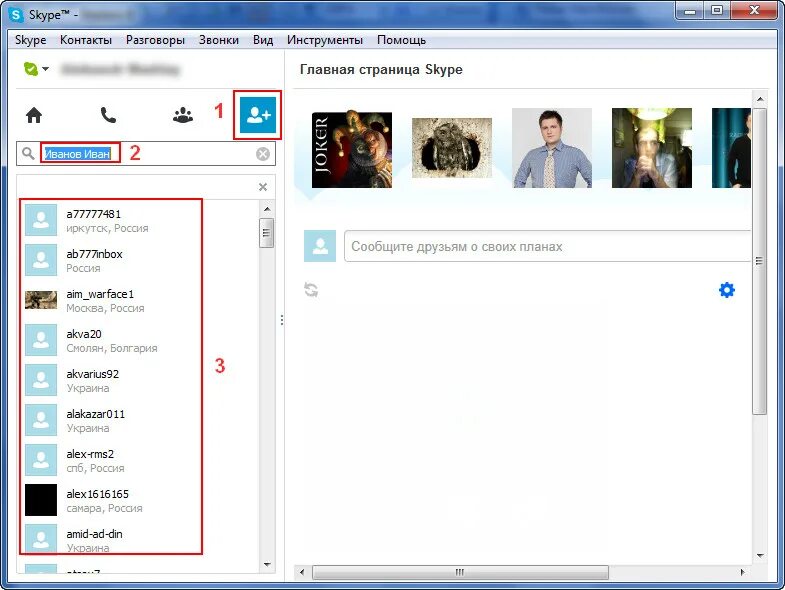Click the Add contact icon
The image size is (785, 590).
click(258, 115)
